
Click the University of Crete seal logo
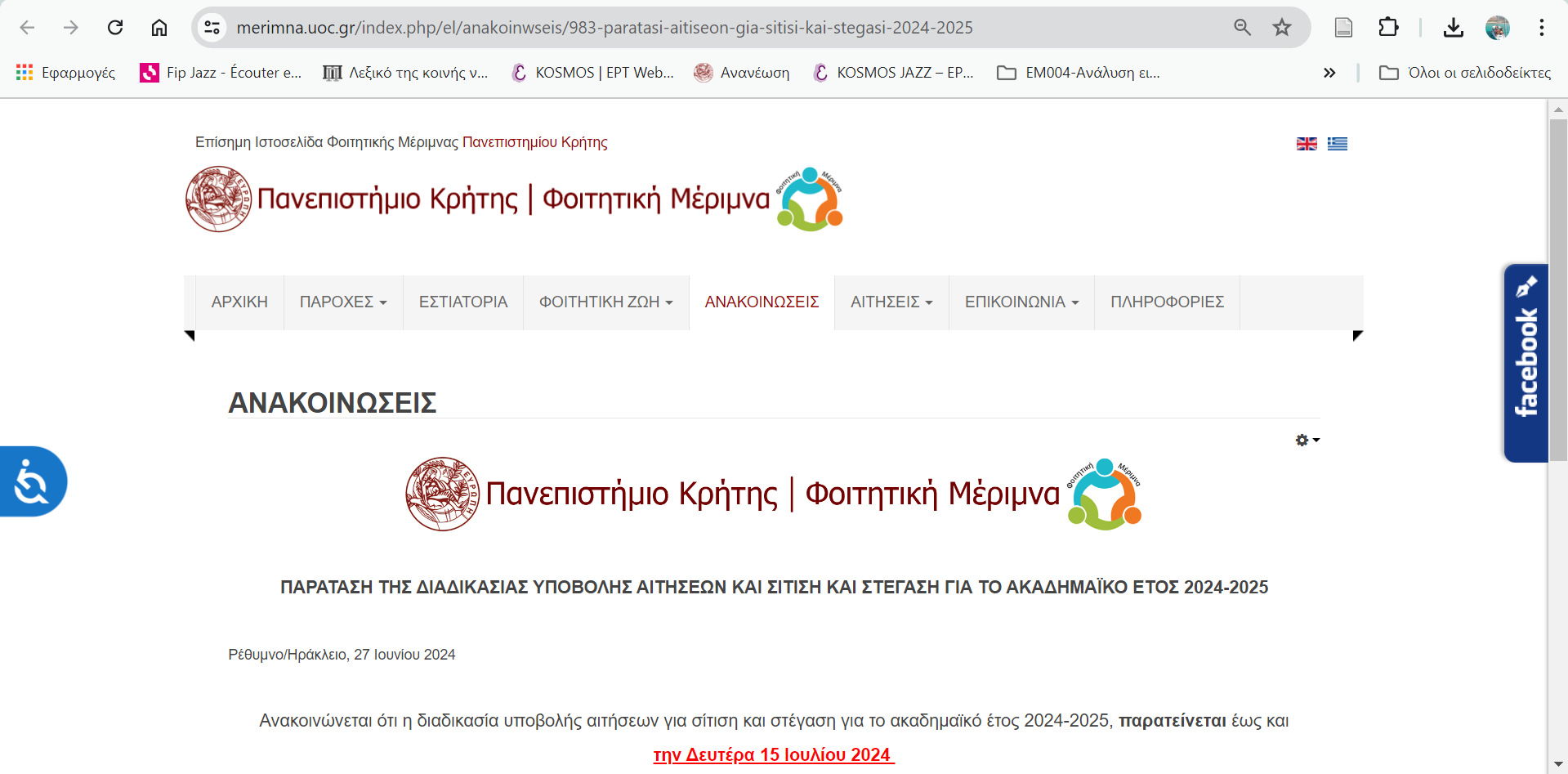pyautogui.click(x=217, y=198)
